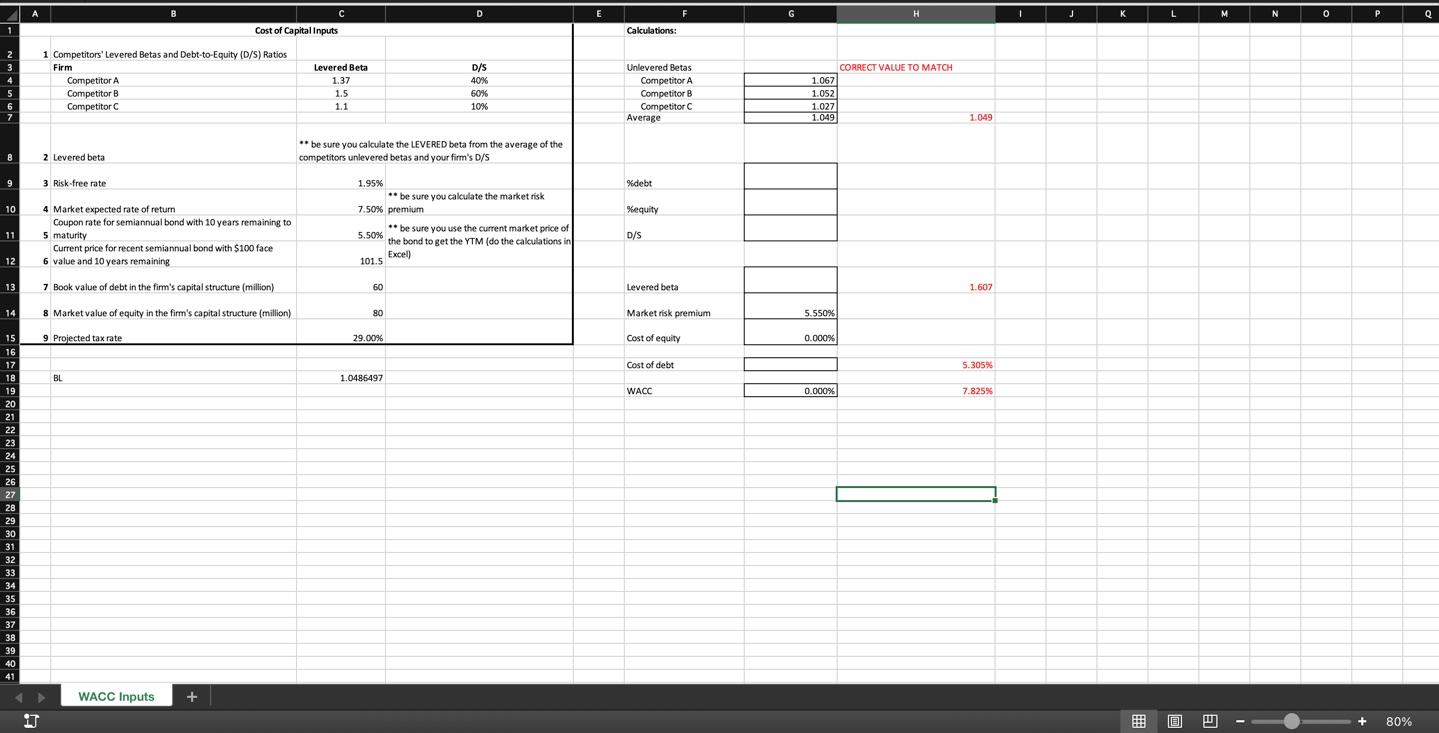This screenshot has width=1439, height=733.
Task: Select the unlevered beta value 1.027
Action: pos(790,106)
